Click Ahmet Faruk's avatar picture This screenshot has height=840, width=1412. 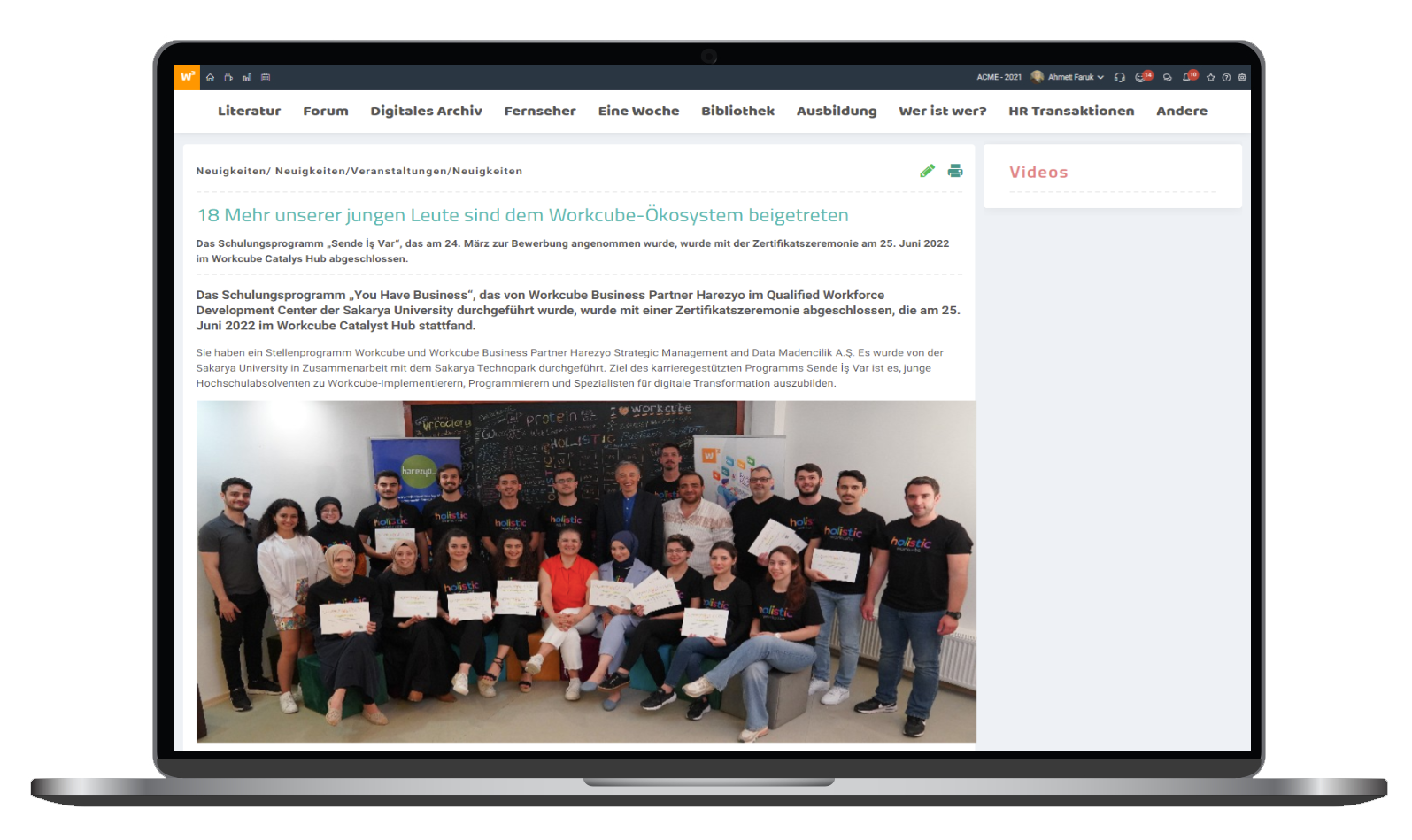pos(1037,77)
